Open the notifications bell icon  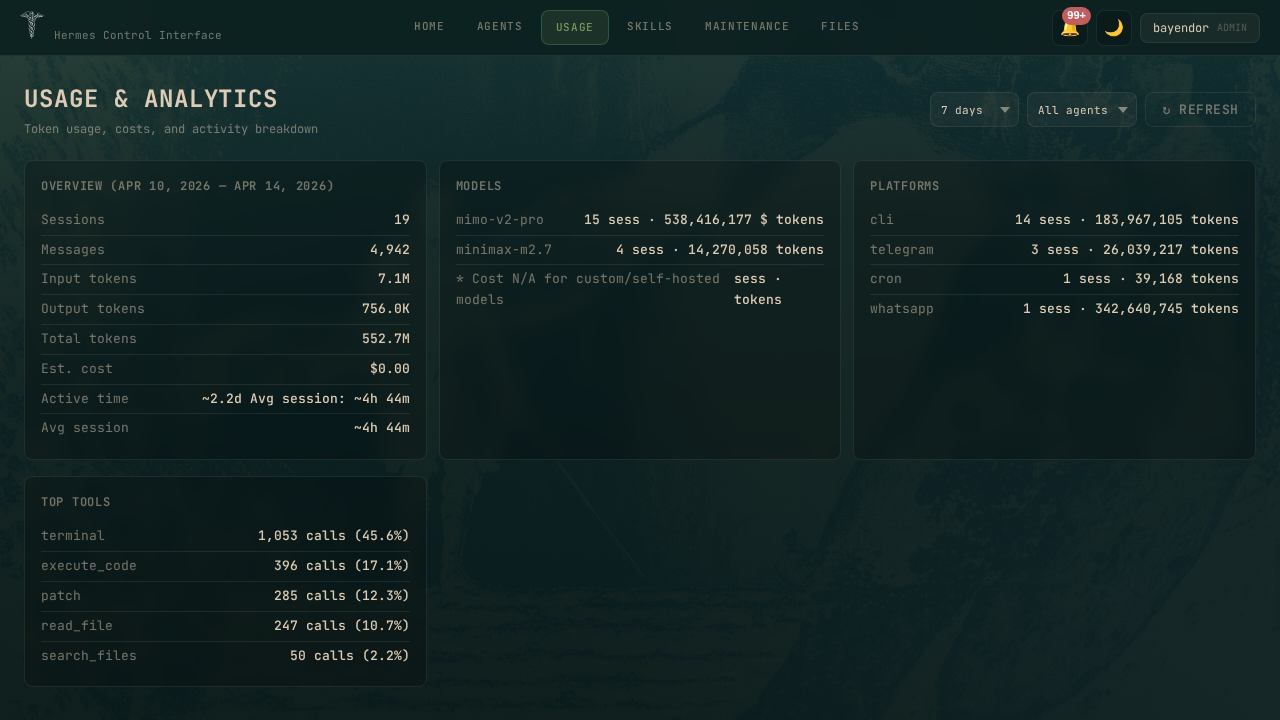pyautogui.click(x=1069, y=28)
